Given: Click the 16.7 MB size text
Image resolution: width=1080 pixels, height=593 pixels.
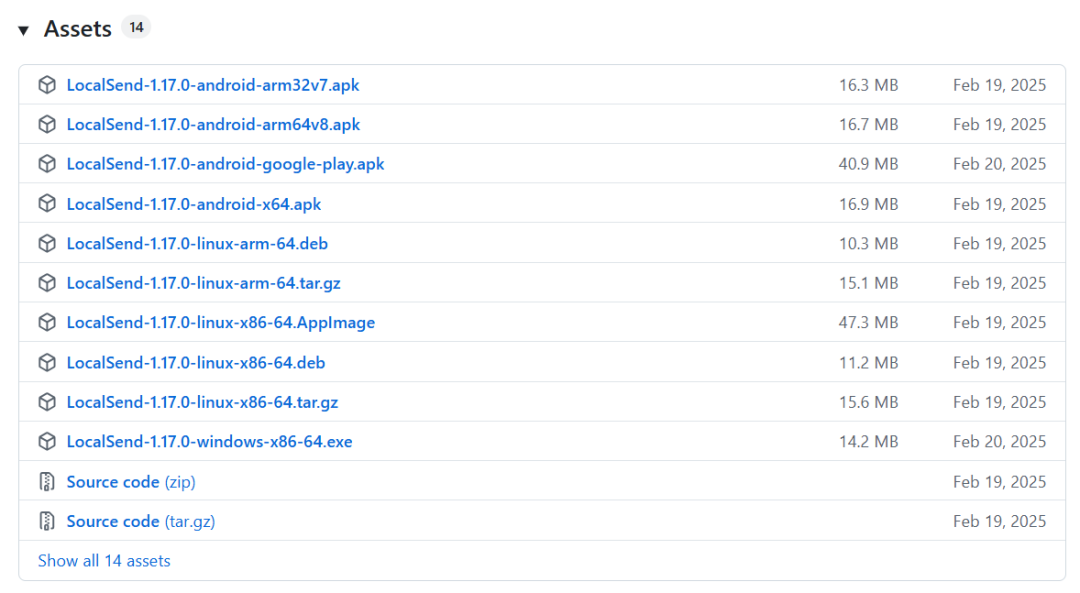Looking at the screenshot, I should point(869,124).
